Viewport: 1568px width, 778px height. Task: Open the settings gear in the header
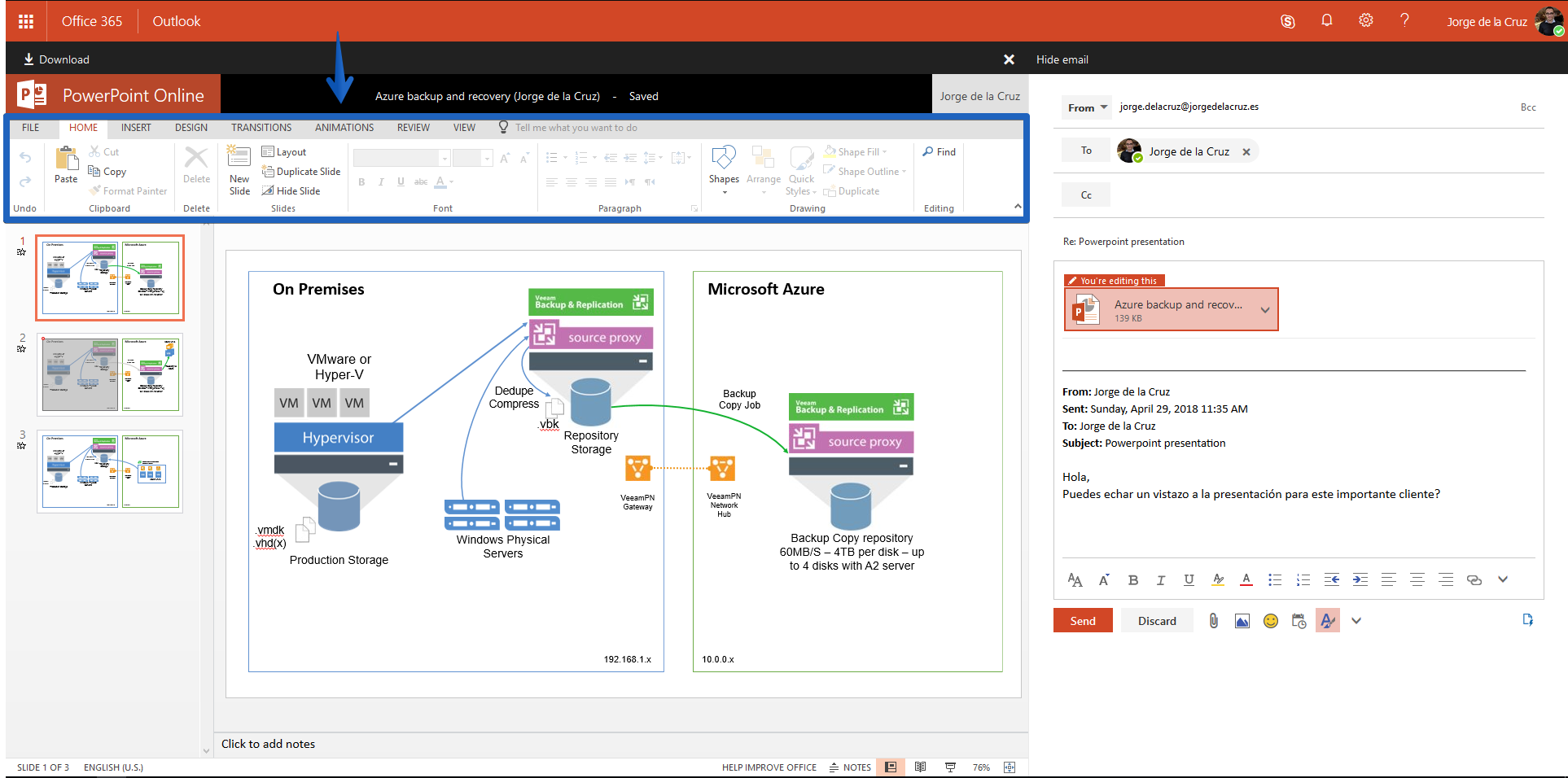tap(1366, 21)
